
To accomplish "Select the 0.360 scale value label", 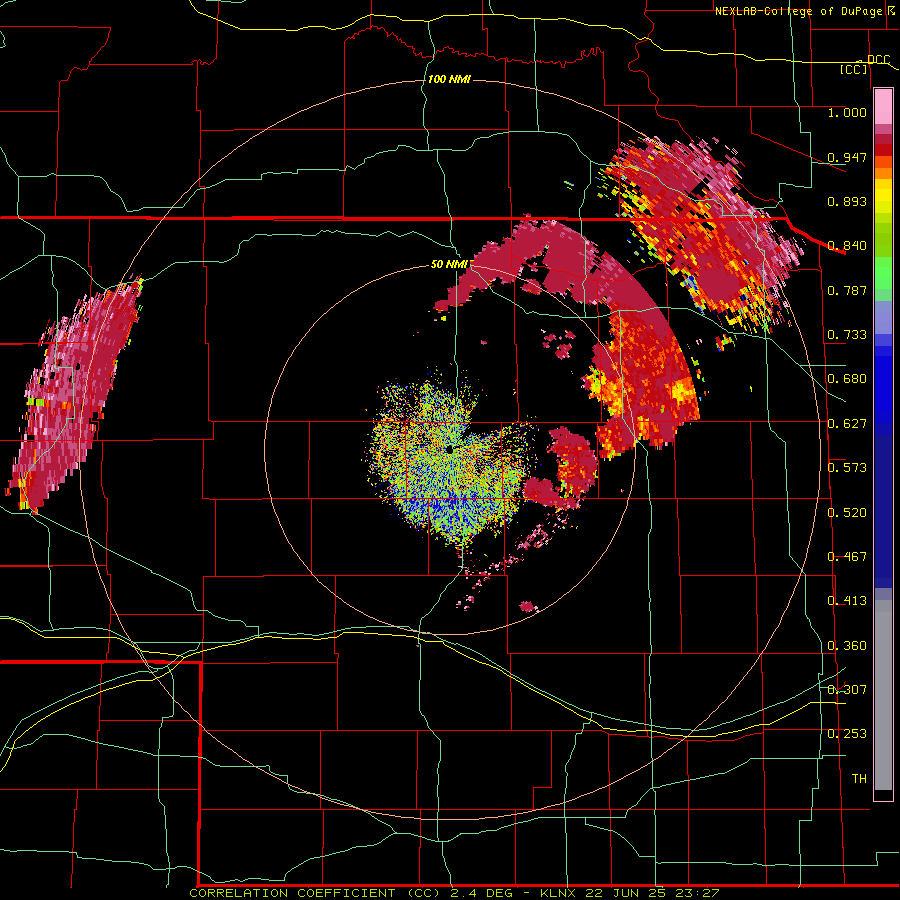I will (847, 646).
